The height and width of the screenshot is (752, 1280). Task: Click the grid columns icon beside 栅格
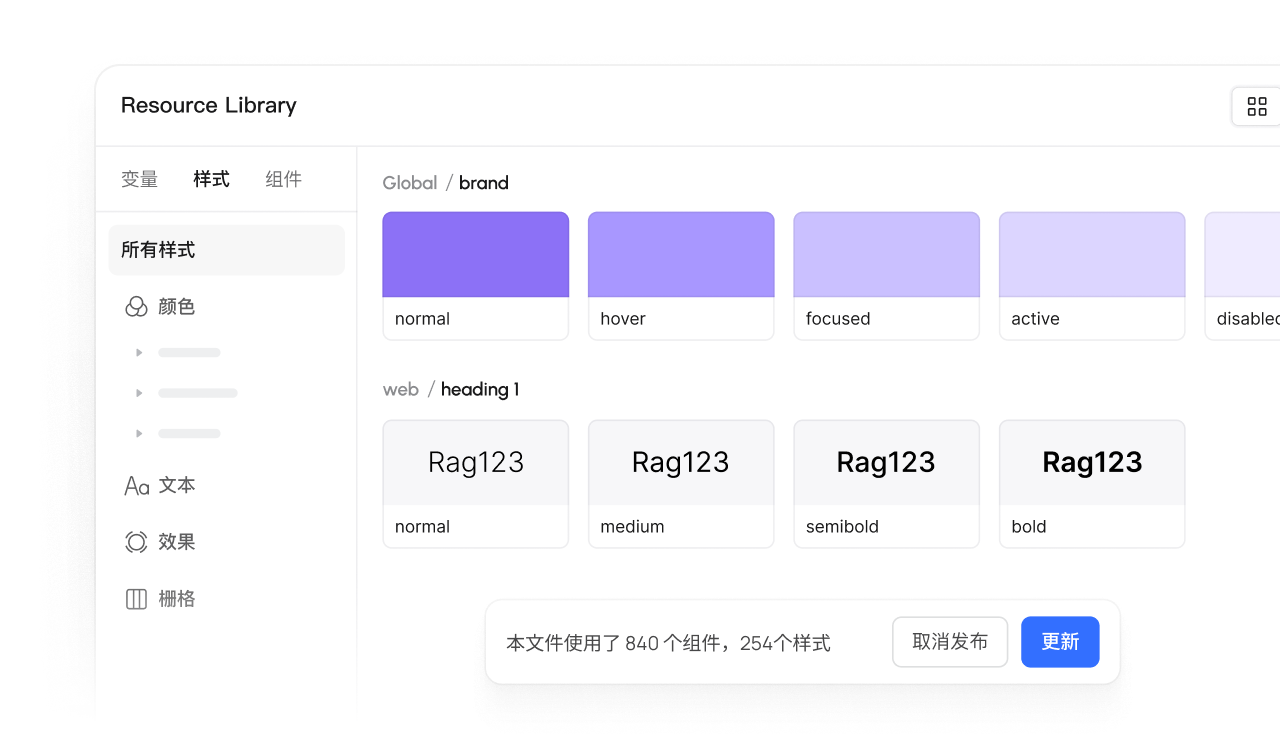coord(136,599)
